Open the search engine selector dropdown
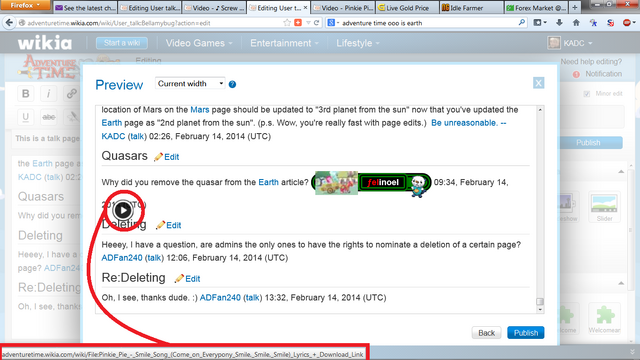Screen dimensions: 640x360 tap(333, 23)
